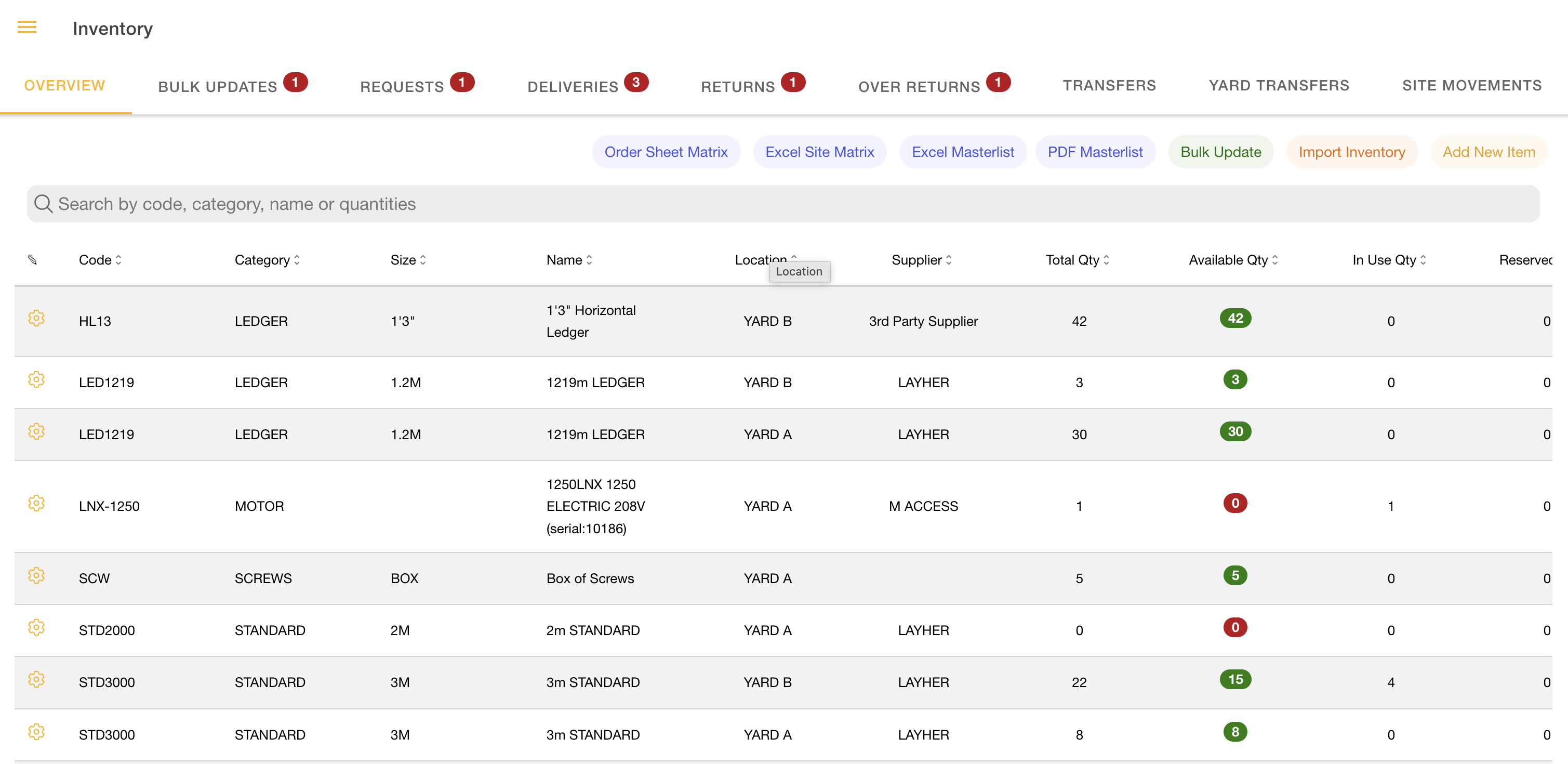Sort table by Code column
The width and height of the screenshot is (1568, 764).
coord(100,260)
